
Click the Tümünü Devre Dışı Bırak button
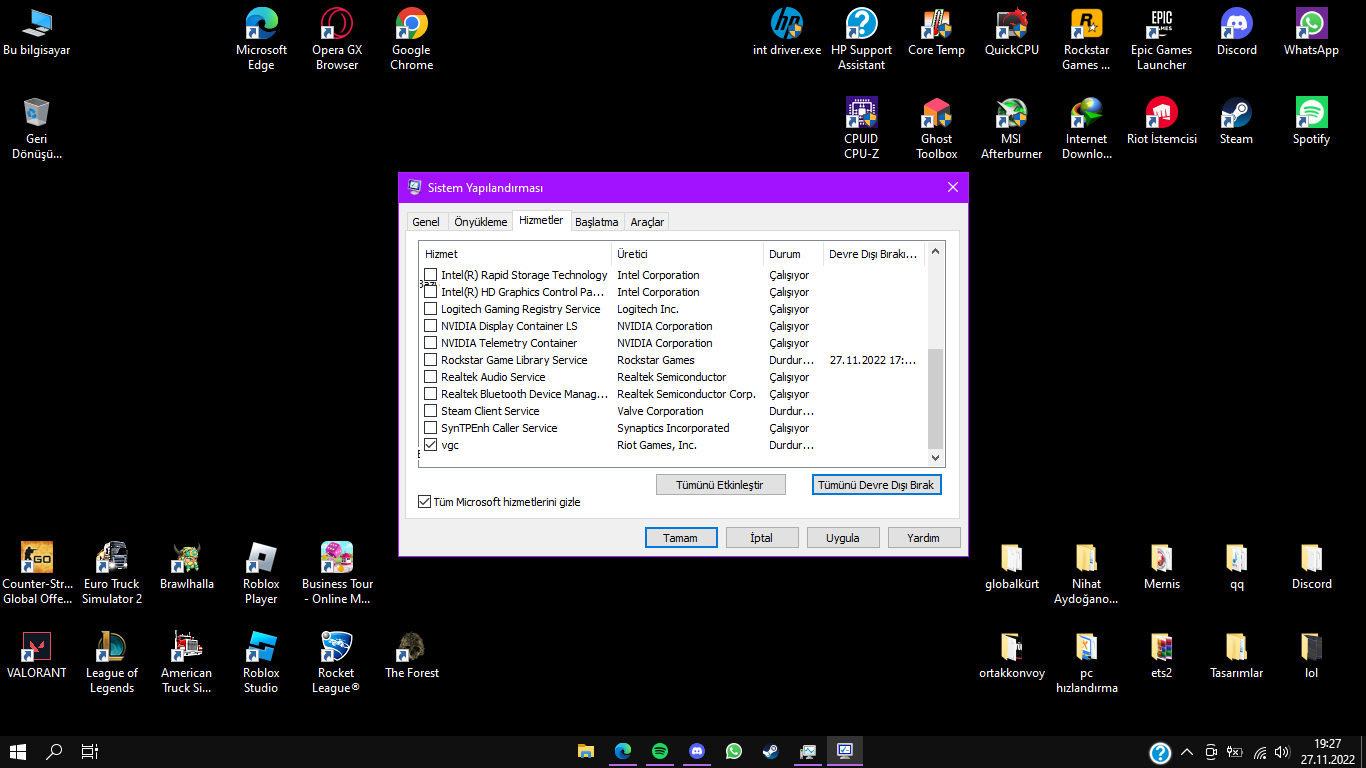tap(876, 485)
